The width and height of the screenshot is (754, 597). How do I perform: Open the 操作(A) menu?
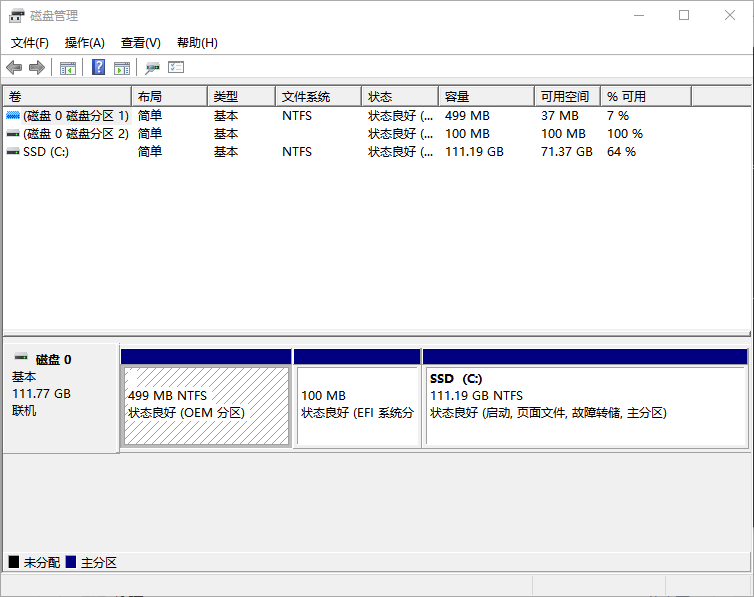tap(85, 43)
